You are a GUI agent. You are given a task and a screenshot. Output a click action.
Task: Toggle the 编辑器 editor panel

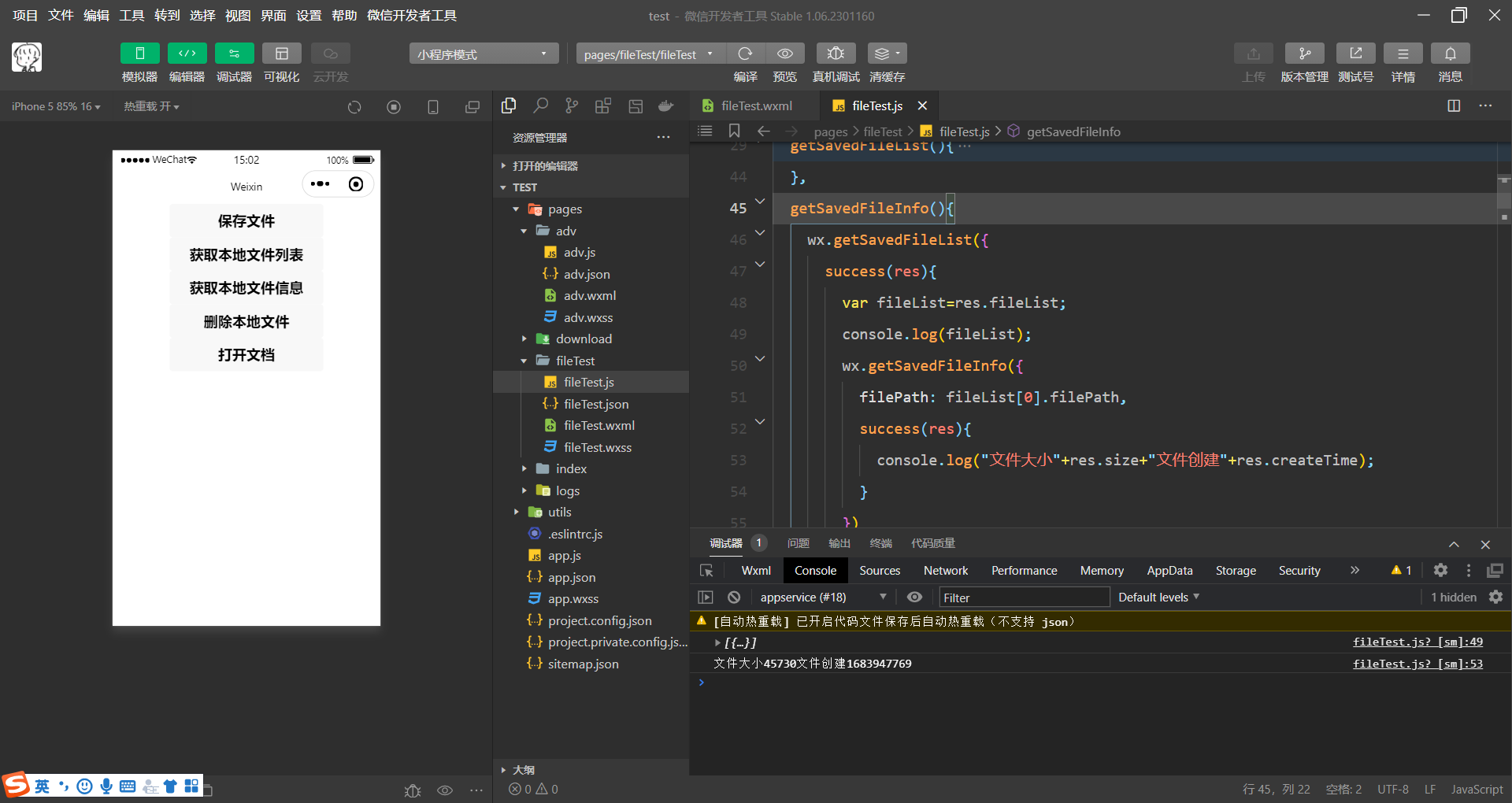(x=187, y=54)
